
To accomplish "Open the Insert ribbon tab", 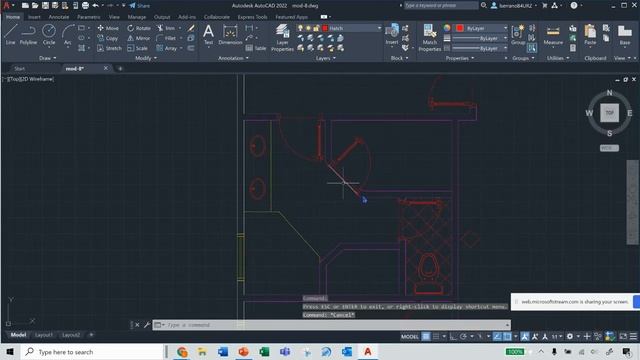I will [x=34, y=17].
